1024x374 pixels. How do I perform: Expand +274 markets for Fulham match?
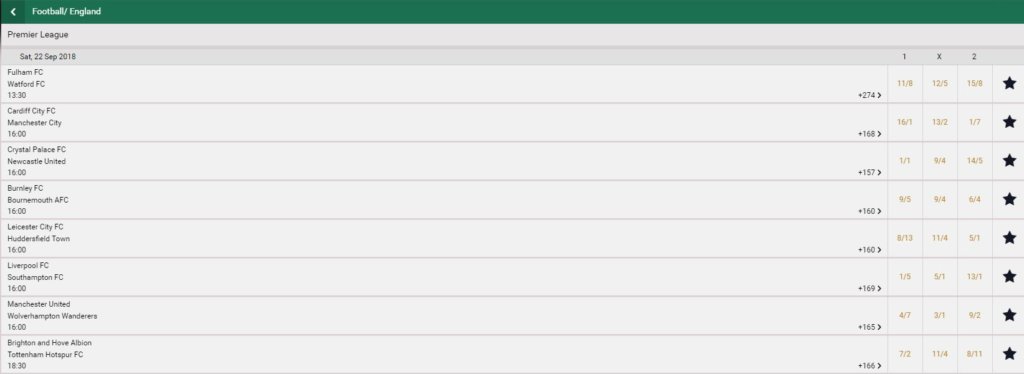coord(869,95)
